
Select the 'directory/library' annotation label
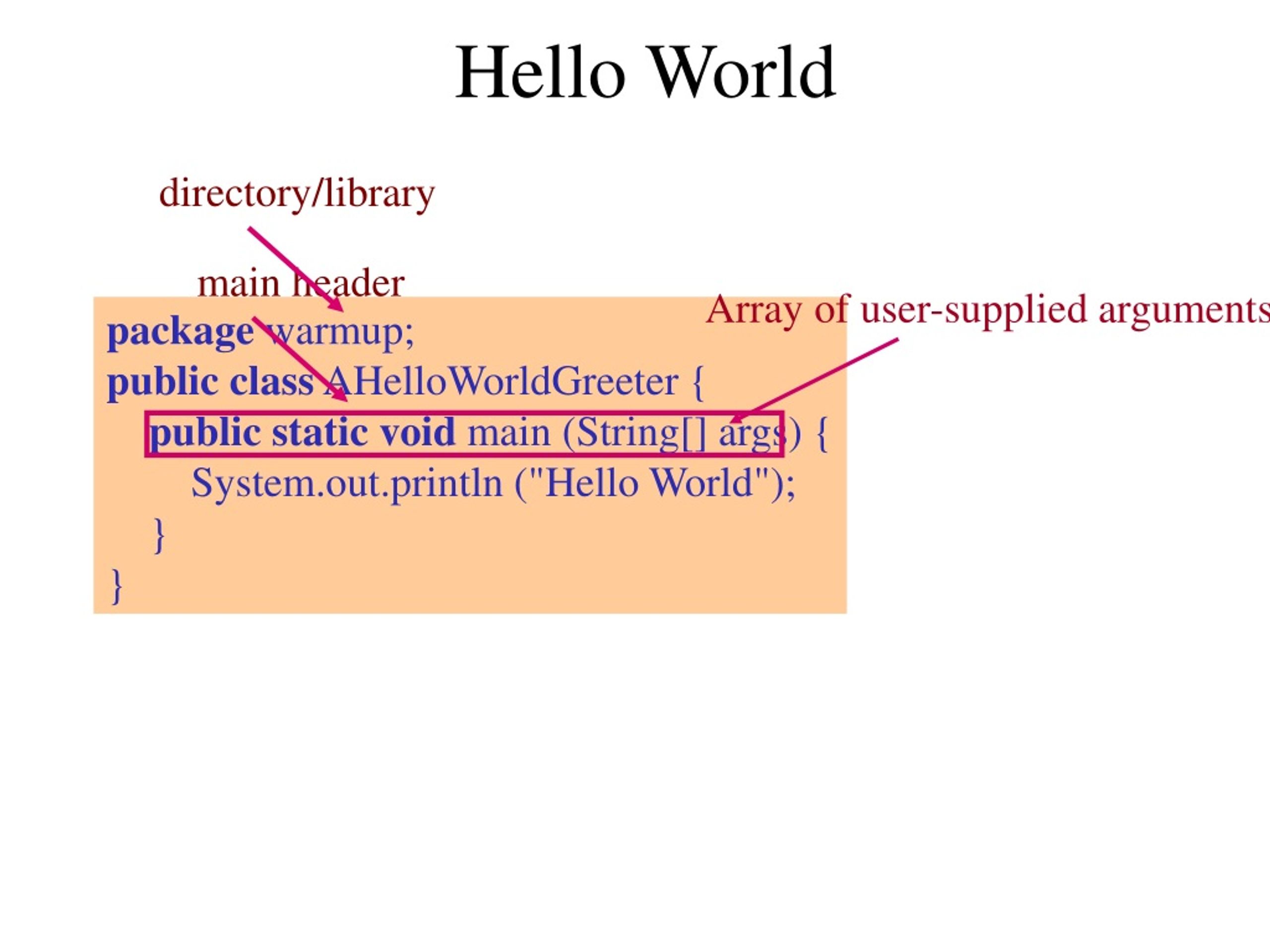pos(297,194)
